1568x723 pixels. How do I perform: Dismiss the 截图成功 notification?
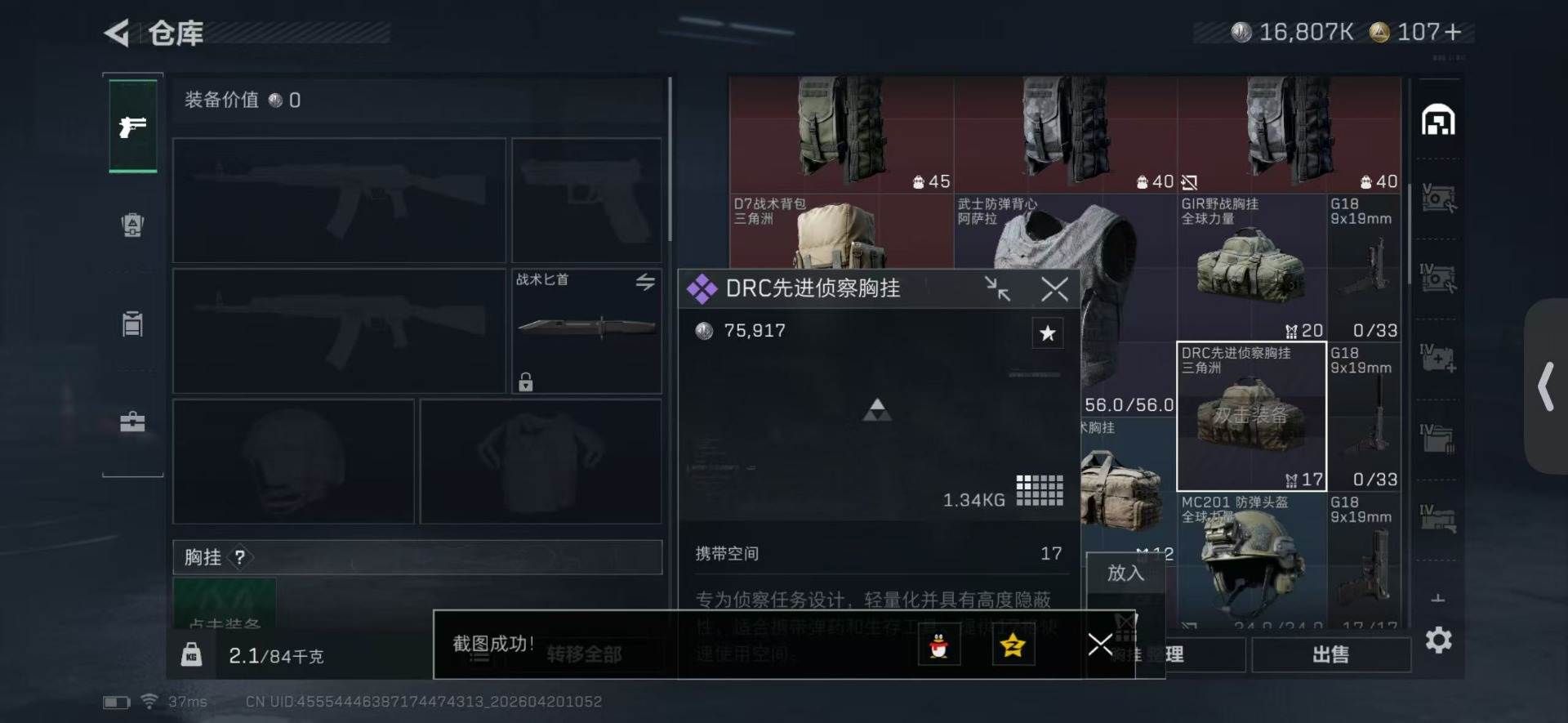(x=1100, y=645)
